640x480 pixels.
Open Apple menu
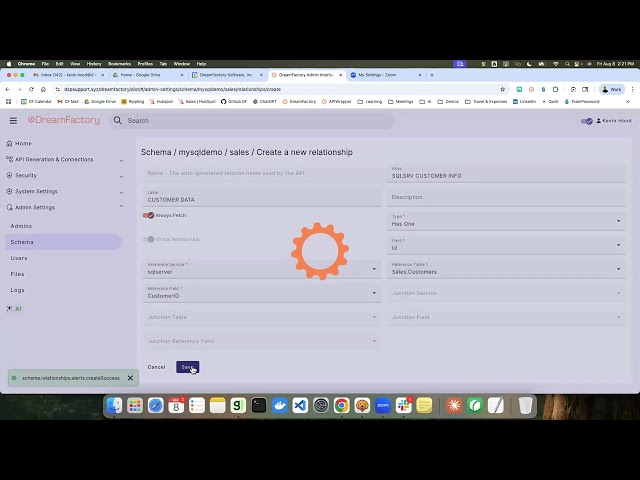click(9, 64)
